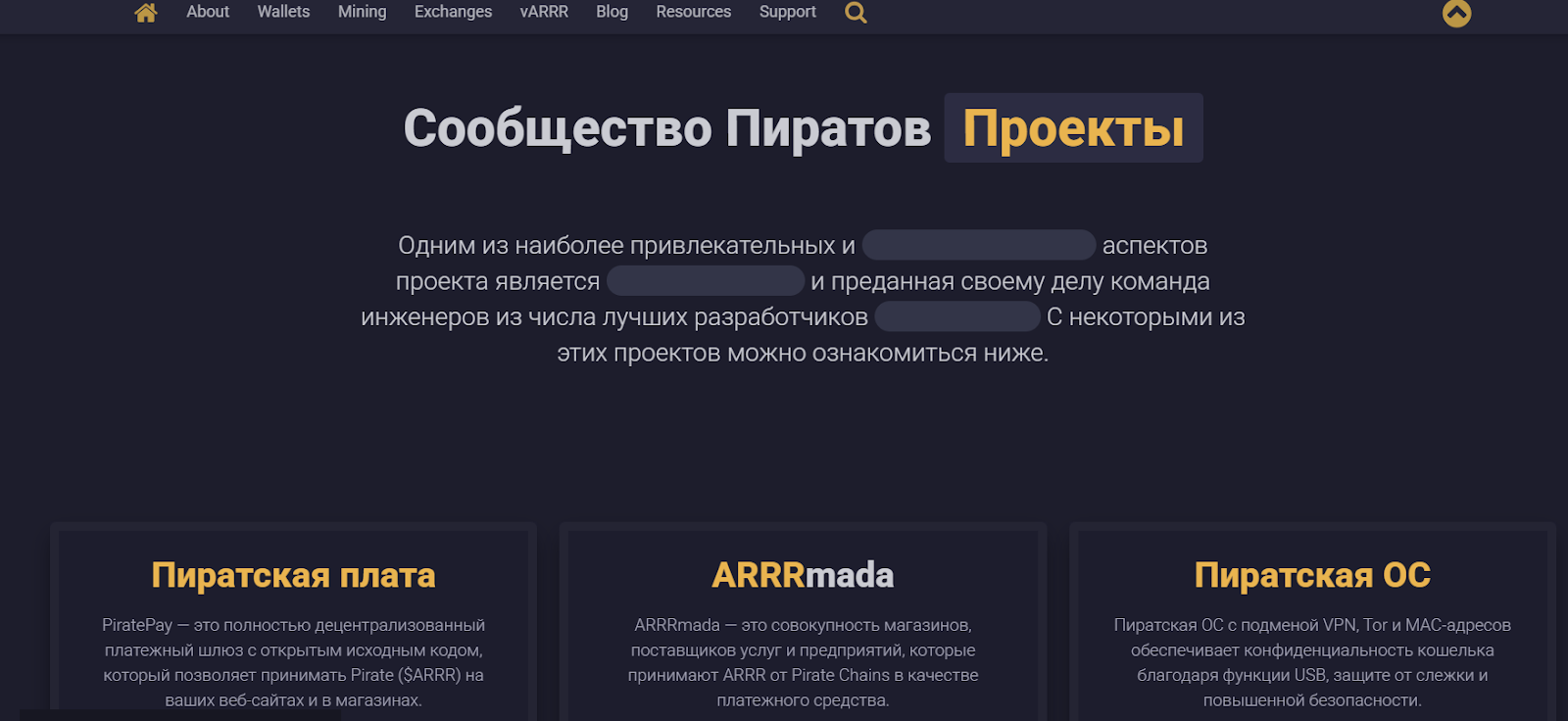This screenshot has width=1568, height=721.
Task: Open the search magnifier icon
Action: pyautogui.click(x=856, y=13)
